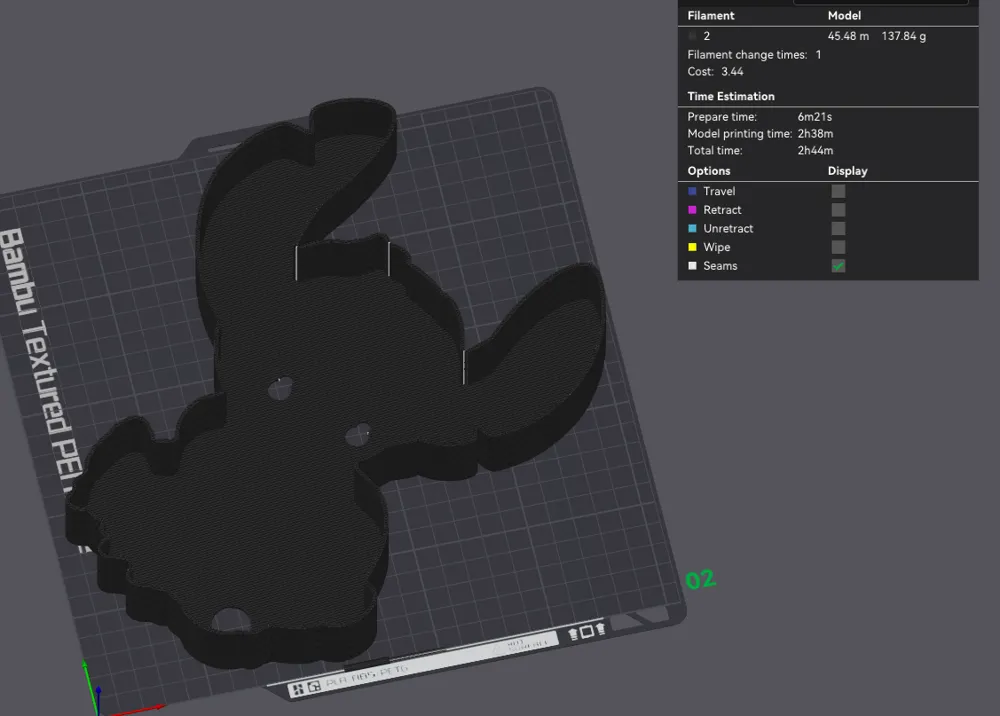Click the Filament change times value
Viewport: 1000px width, 716px height.
817,54
